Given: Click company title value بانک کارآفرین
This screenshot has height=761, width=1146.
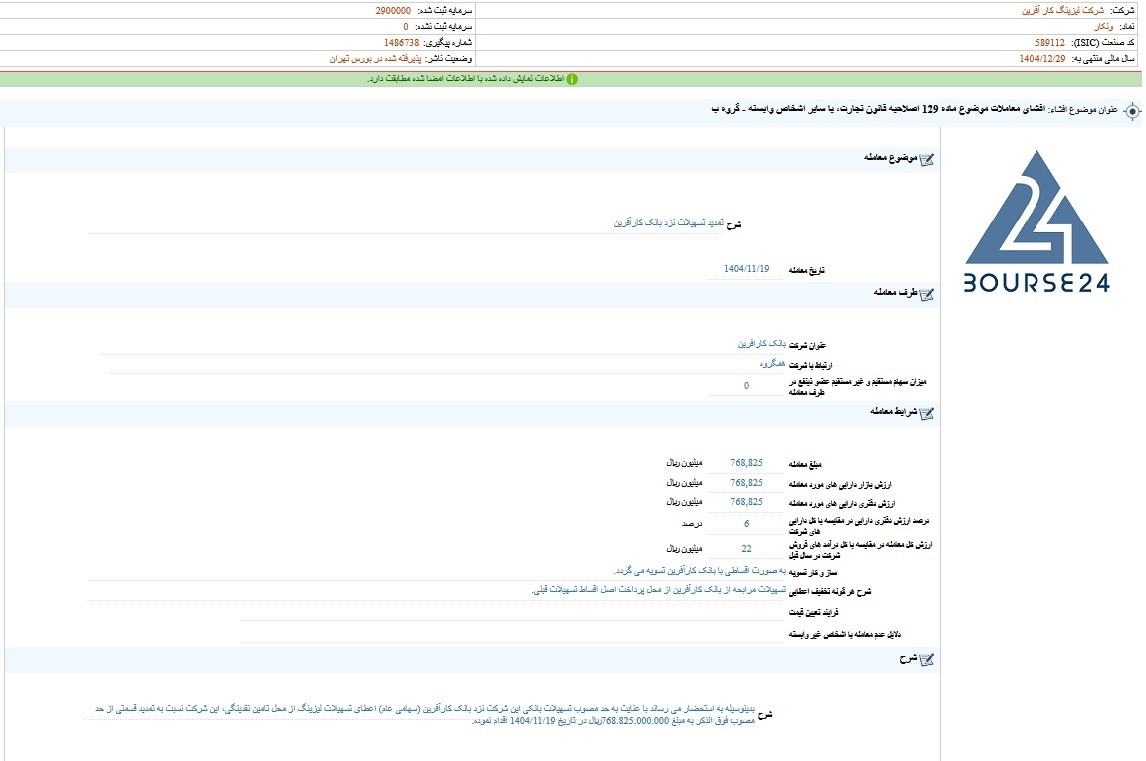Looking at the screenshot, I should pos(762,344).
